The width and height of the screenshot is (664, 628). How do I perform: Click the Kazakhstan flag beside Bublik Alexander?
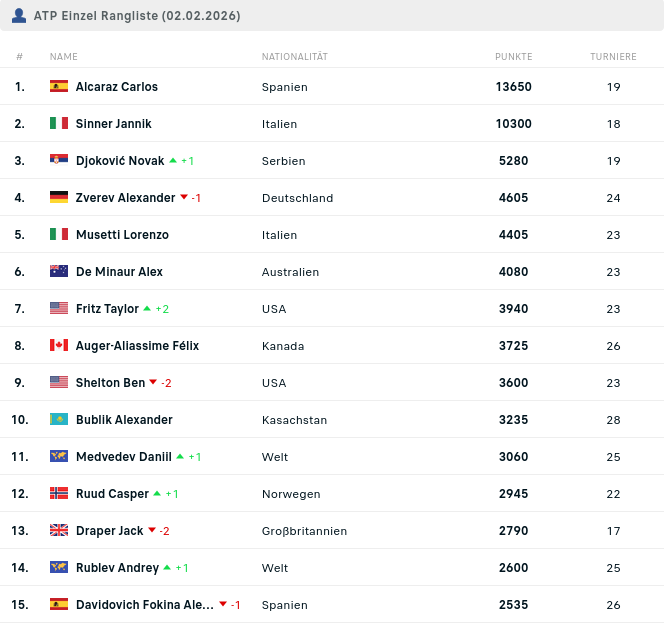59,420
